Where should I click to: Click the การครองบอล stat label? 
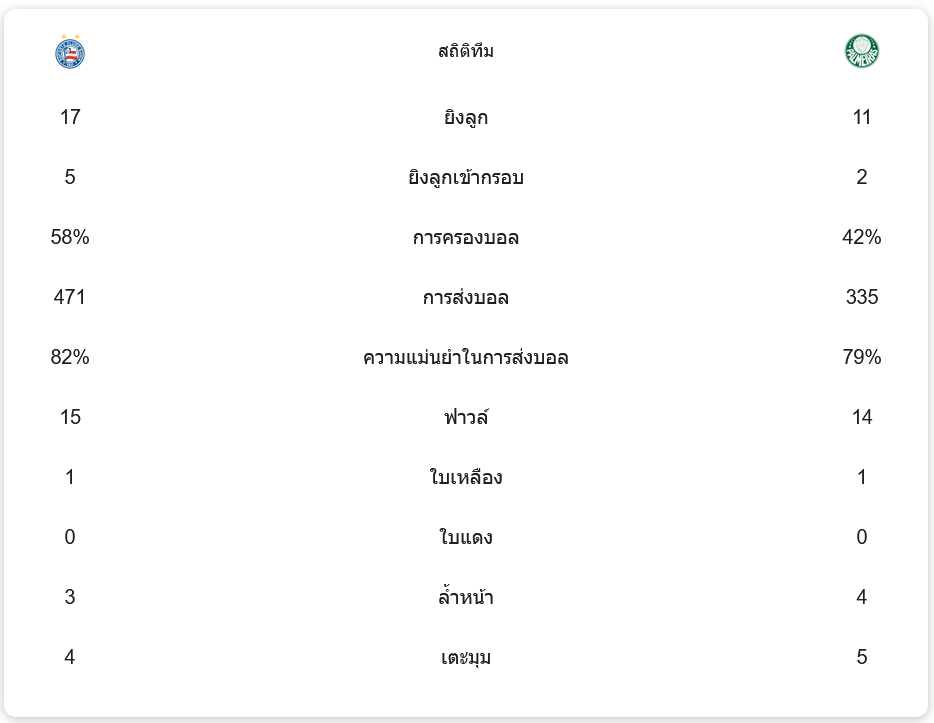466,238
